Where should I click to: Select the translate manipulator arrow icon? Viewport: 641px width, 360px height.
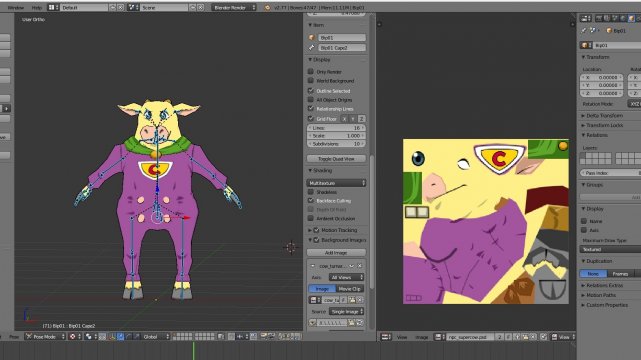tap(121, 337)
